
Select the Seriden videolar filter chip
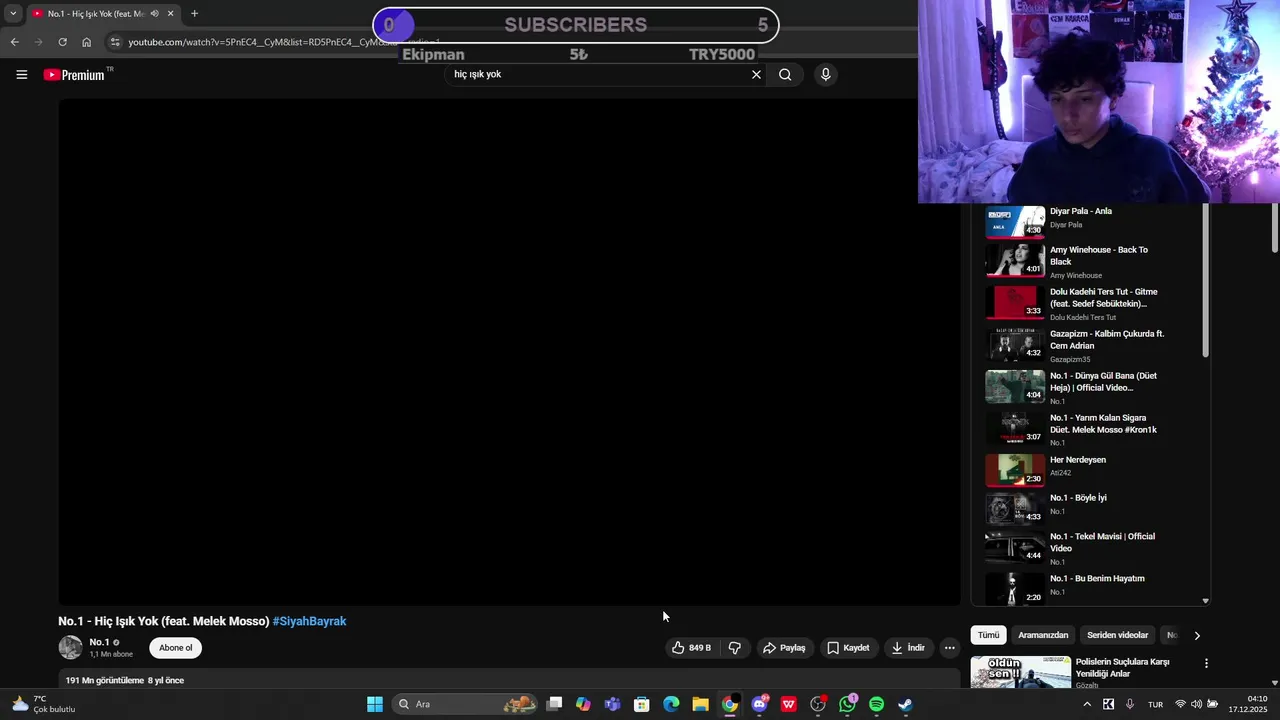tap(1118, 635)
